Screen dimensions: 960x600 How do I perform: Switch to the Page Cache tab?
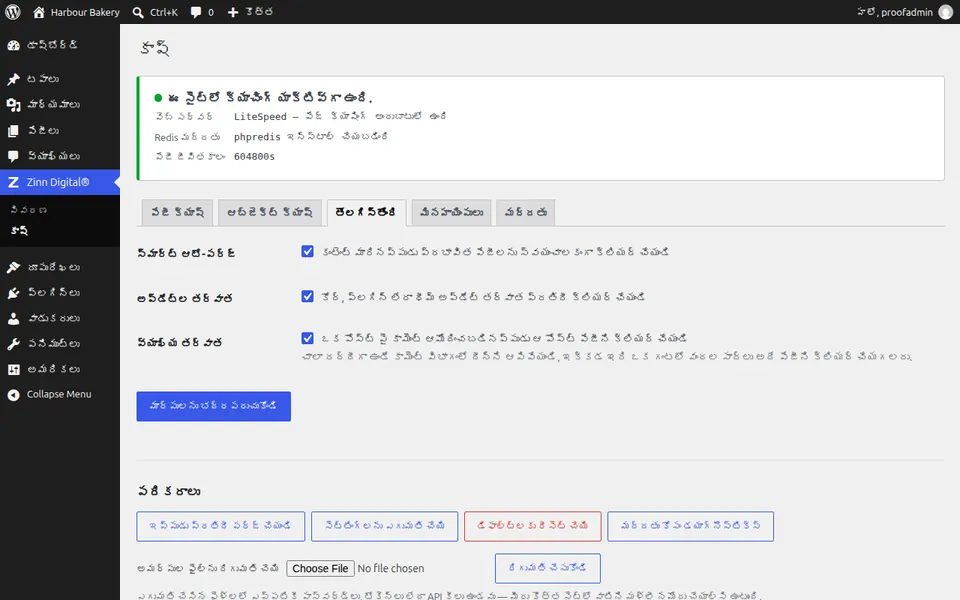tap(177, 212)
